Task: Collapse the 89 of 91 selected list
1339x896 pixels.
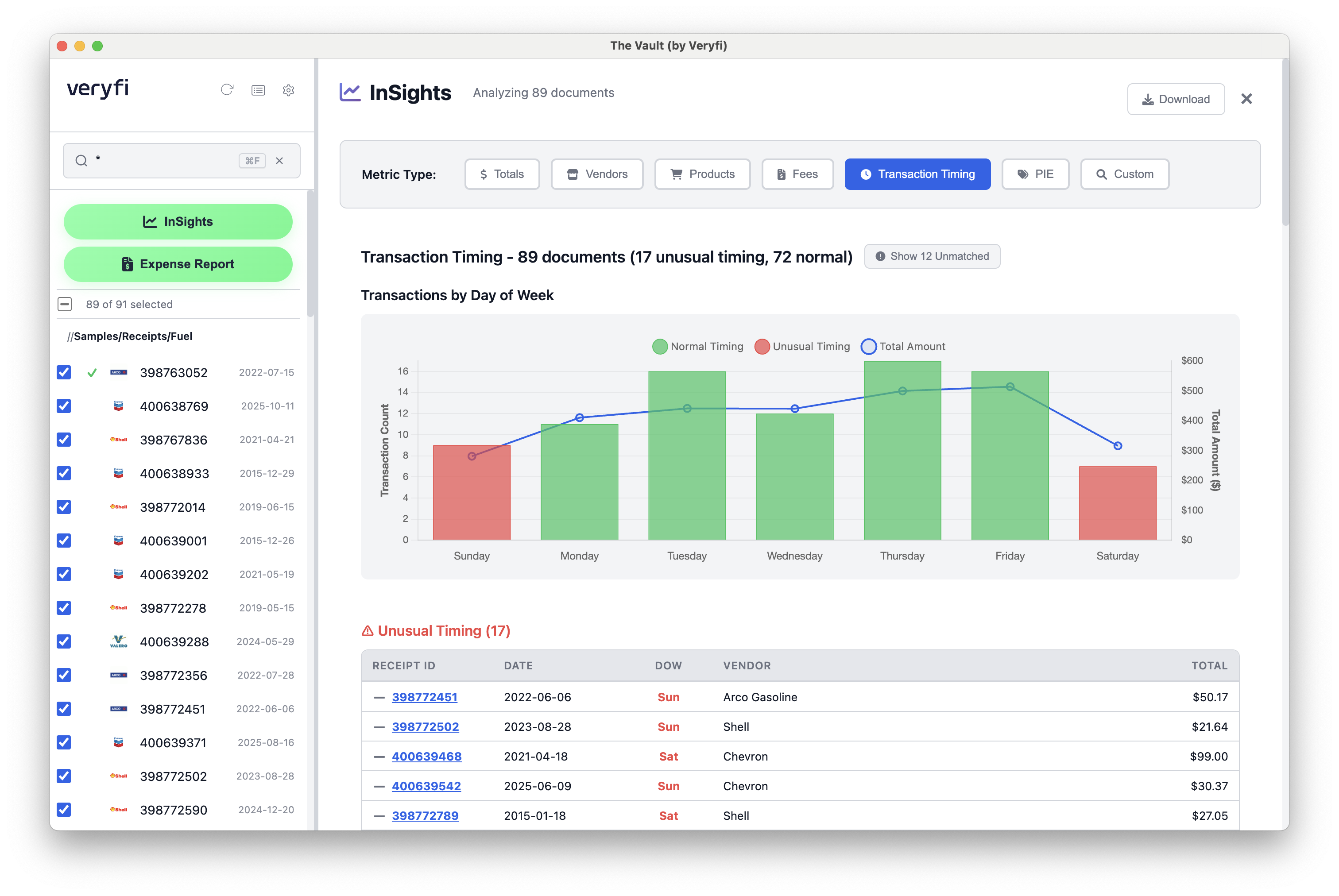Action: tap(65, 304)
